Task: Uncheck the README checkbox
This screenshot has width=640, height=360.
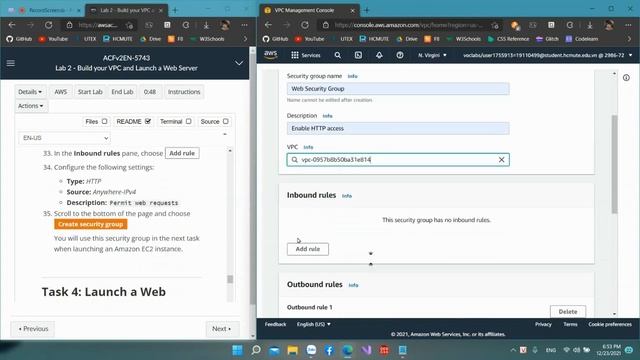Action: tap(148, 121)
